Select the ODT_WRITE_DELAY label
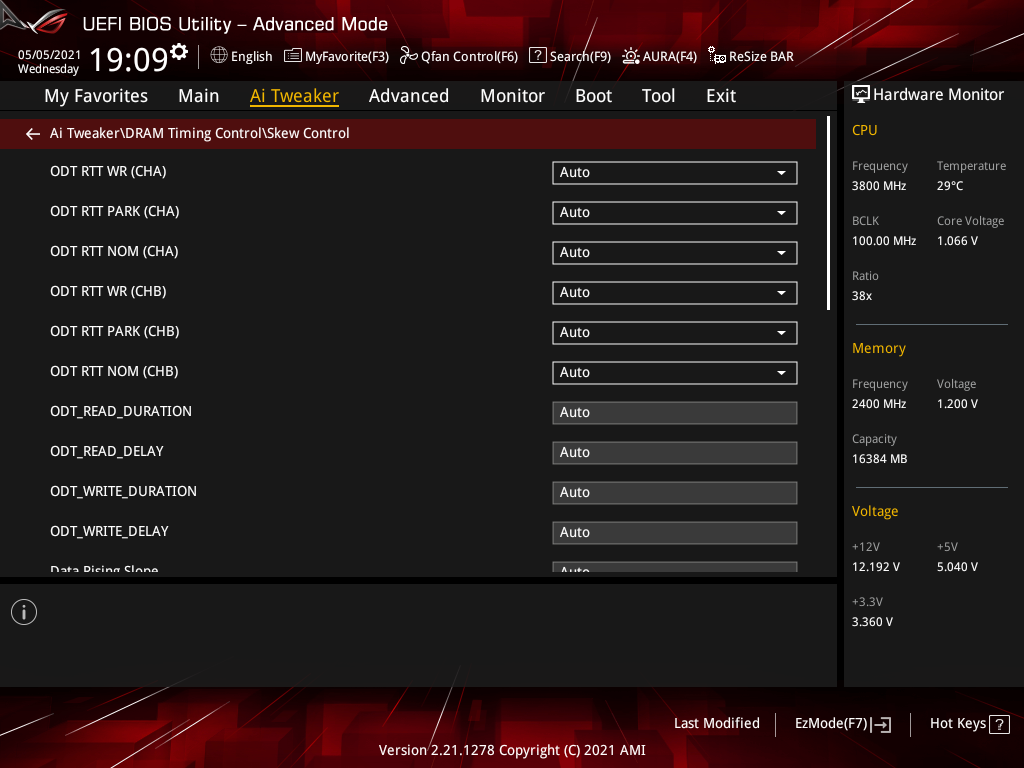The image size is (1024, 768). click(110, 532)
